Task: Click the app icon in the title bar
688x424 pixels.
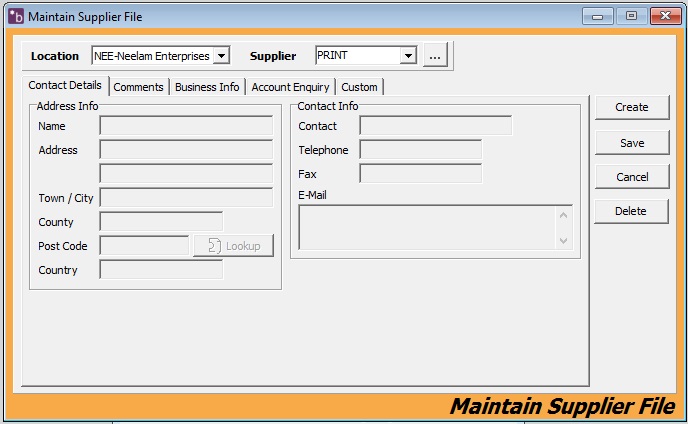Action: click(x=16, y=17)
